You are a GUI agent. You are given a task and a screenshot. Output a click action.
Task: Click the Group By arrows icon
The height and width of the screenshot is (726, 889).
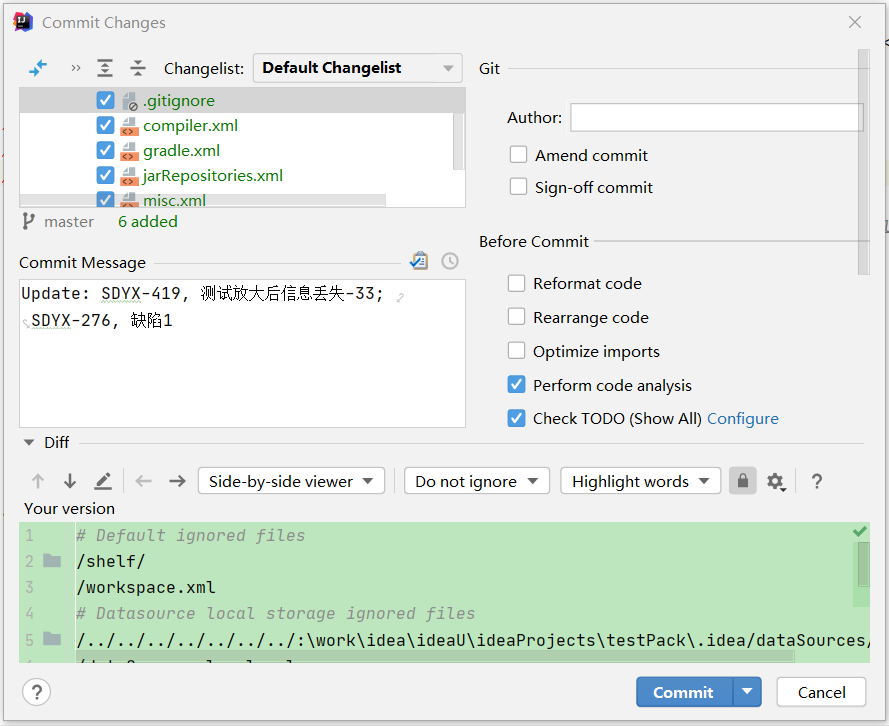(x=37, y=69)
